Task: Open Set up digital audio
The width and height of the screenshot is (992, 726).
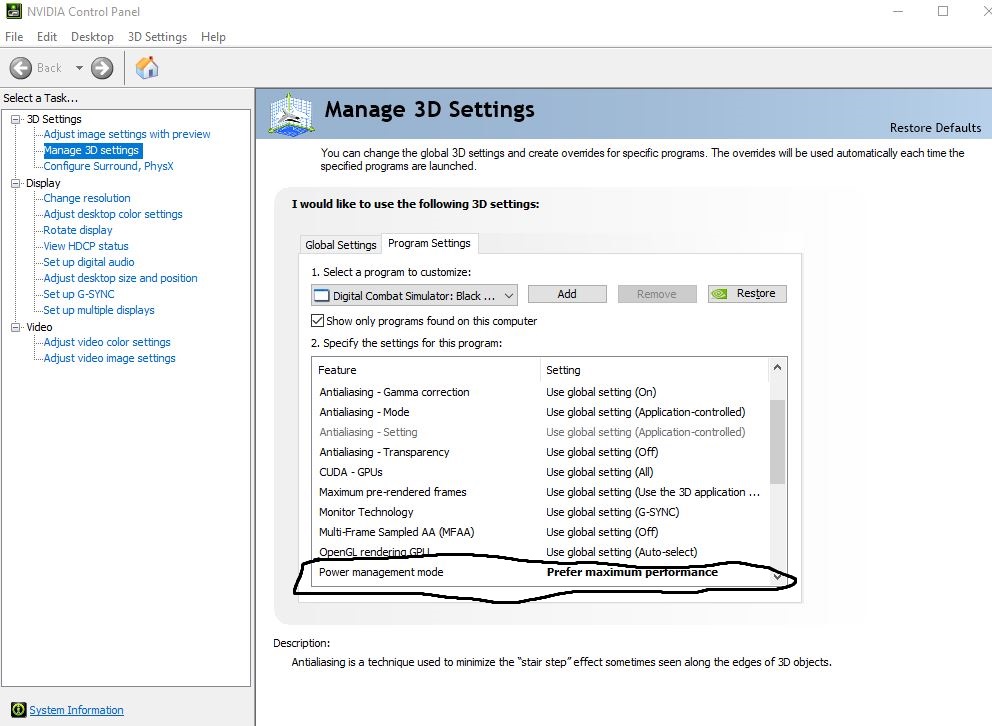Action: [89, 262]
